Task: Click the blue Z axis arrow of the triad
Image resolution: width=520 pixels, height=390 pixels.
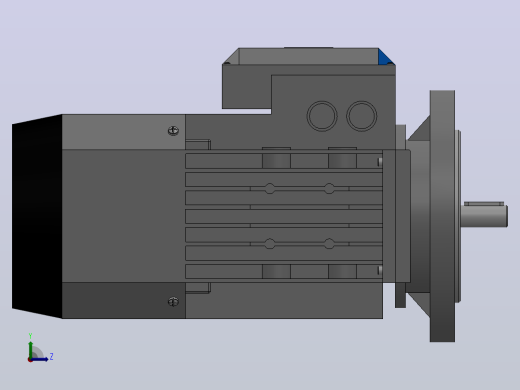Action: click(40, 359)
